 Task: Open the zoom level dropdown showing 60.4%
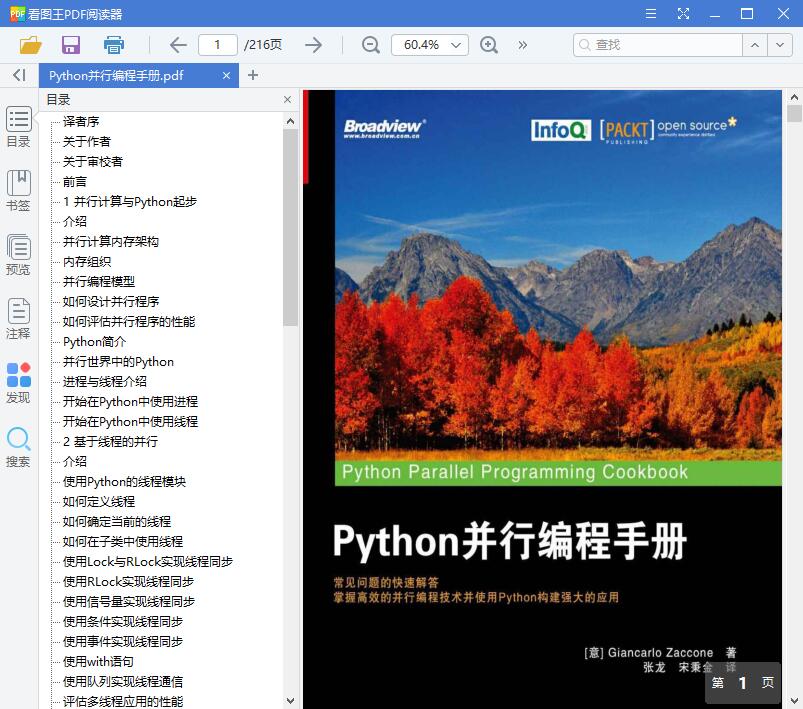click(x=429, y=45)
